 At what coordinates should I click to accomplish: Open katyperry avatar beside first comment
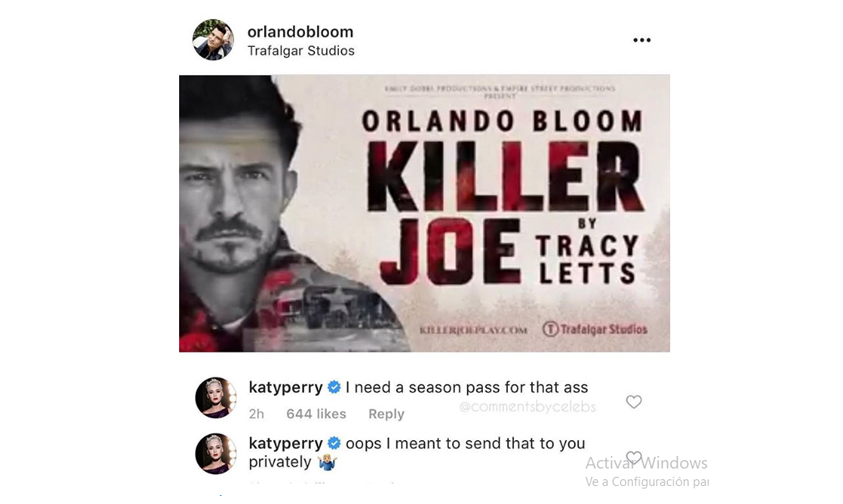pyautogui.click(x=216, y=397)
